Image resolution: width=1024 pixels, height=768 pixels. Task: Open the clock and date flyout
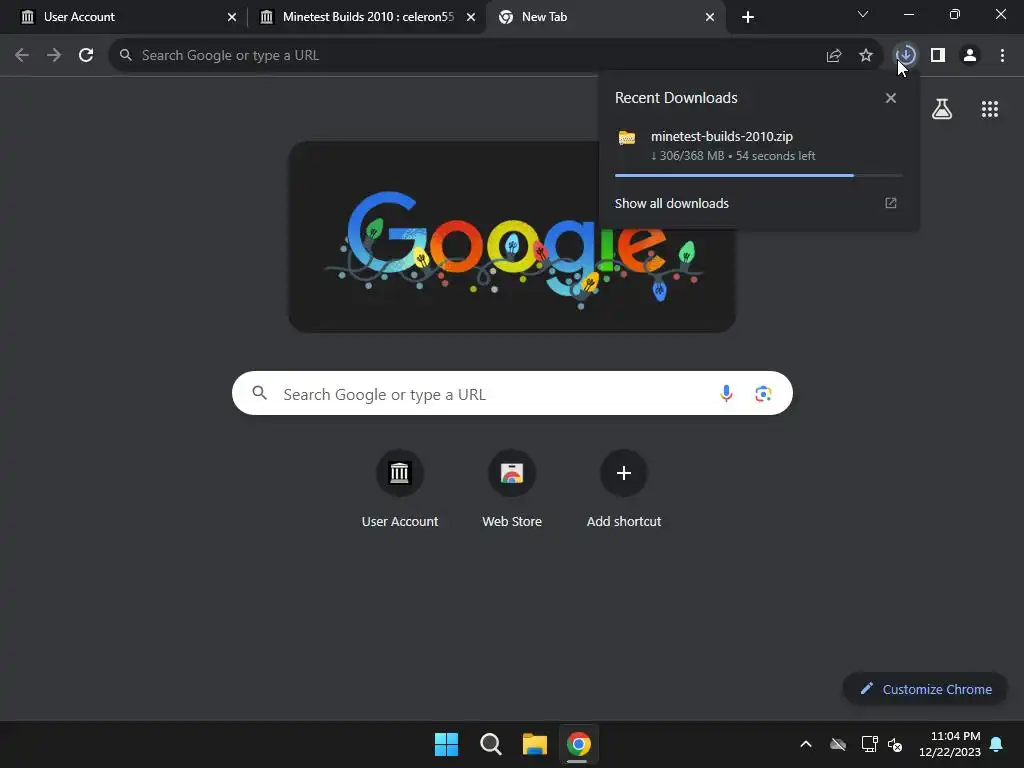coord(950,744)
